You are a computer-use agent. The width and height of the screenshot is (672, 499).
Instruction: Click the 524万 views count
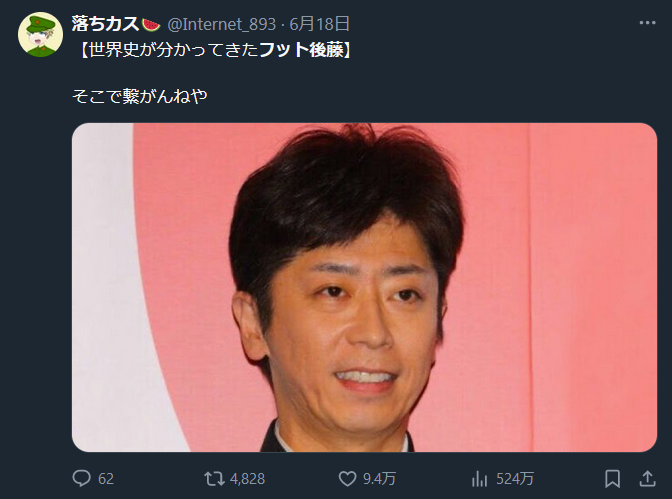click(x=515, y=478)
